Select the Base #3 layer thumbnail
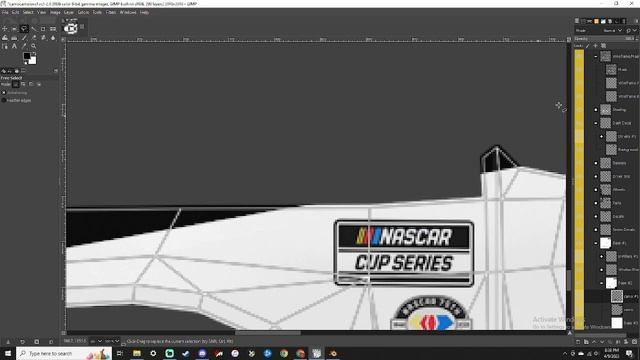 pos(617,323)
